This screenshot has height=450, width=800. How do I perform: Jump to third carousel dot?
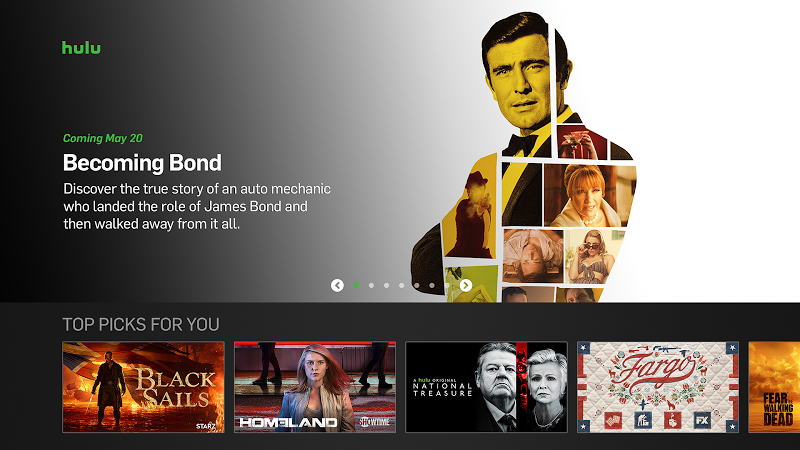tap(387, 285)
